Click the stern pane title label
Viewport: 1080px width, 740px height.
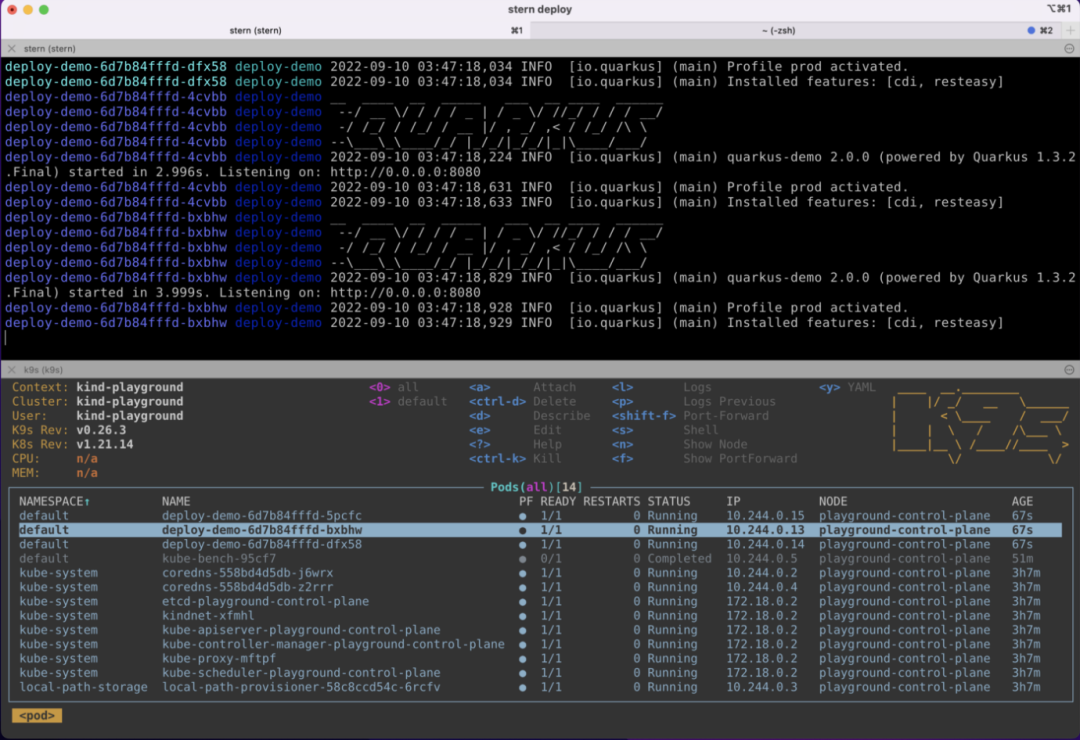50,49
